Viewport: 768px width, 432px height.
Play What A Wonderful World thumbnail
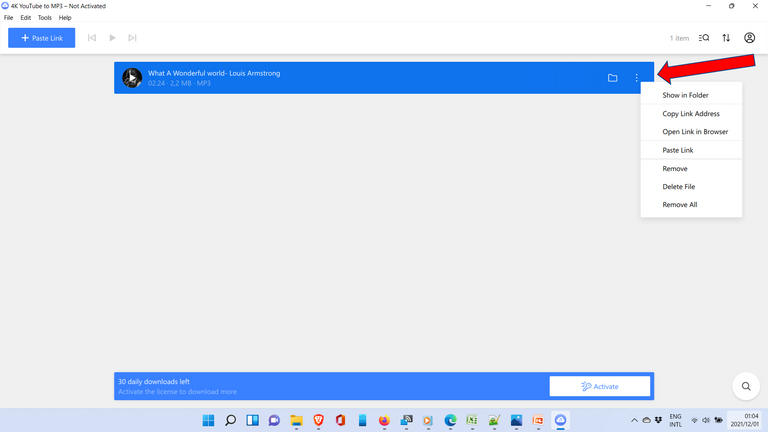point(132,78)
